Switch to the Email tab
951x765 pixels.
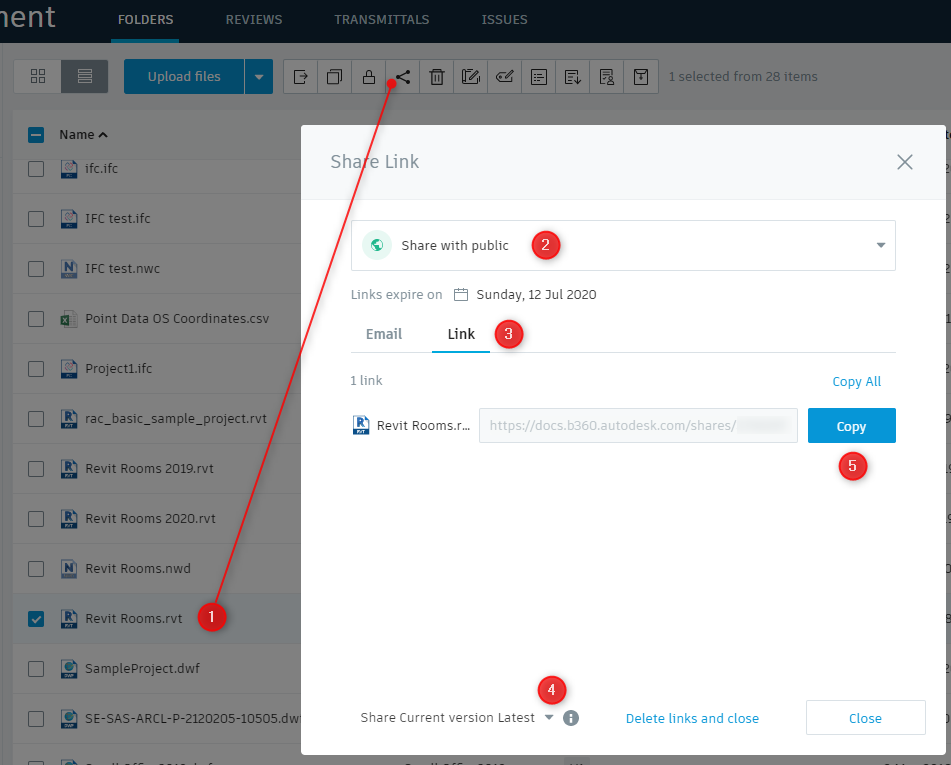(x=383, y=334)
